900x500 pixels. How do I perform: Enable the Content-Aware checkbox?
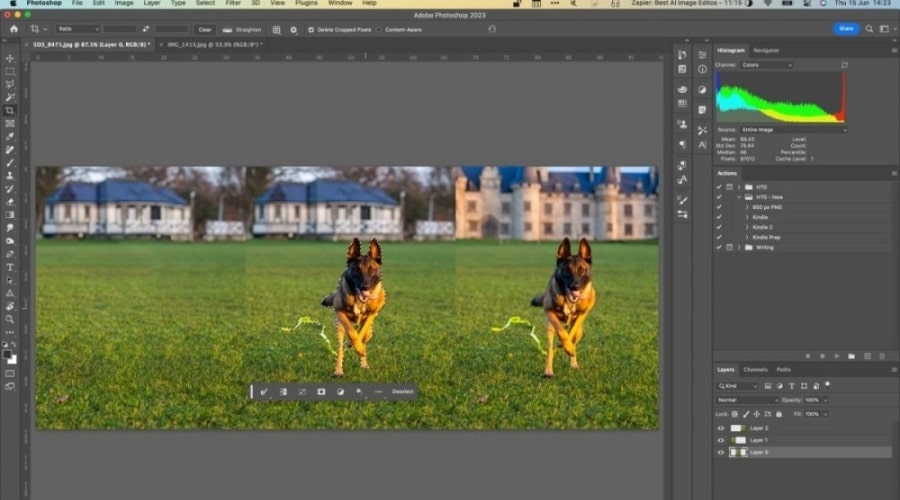377,29
